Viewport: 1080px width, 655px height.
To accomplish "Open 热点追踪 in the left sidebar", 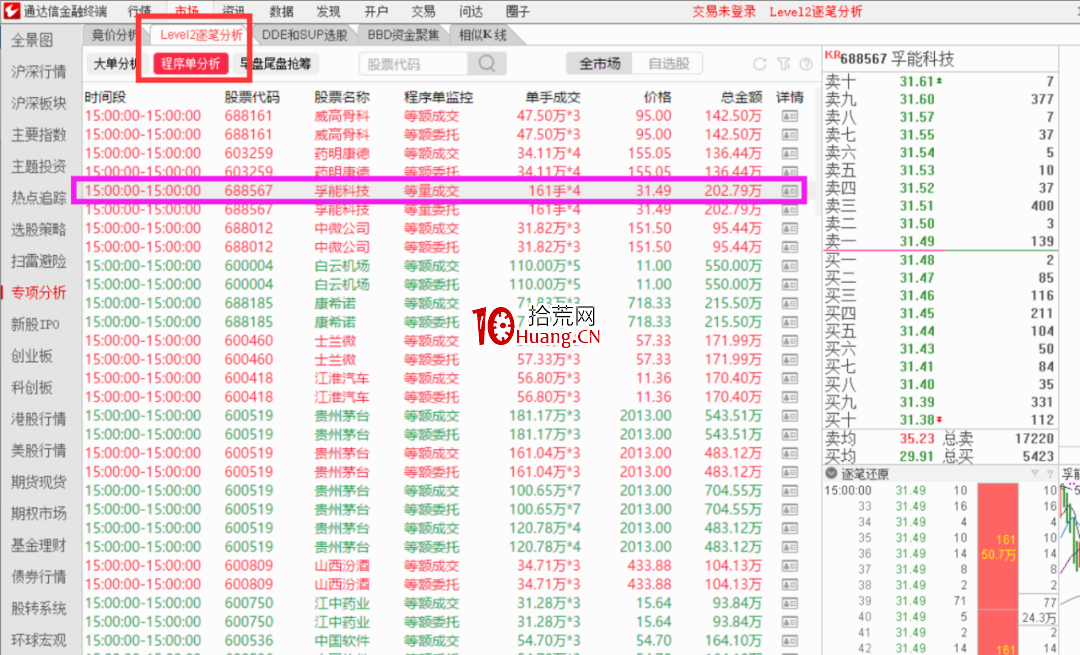I will click(x=39, y=198).
